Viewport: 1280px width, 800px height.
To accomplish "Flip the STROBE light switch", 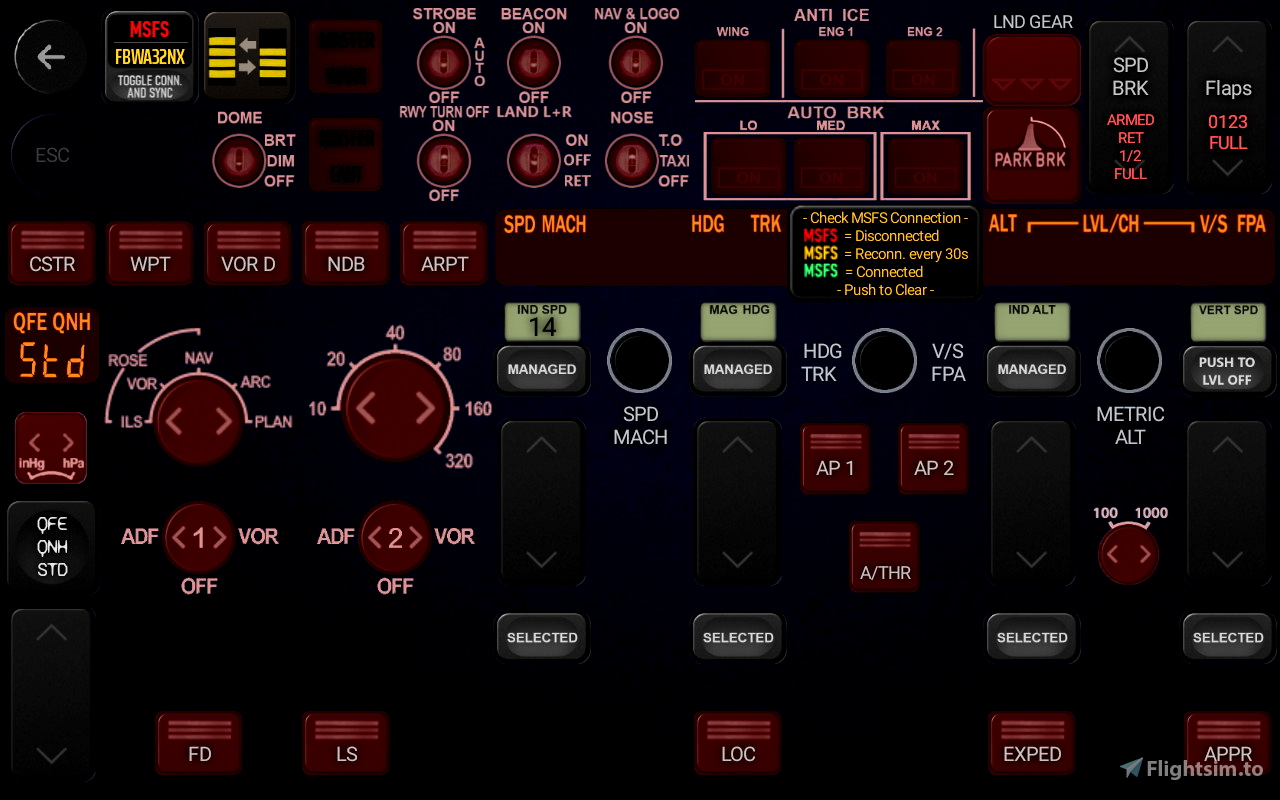I will [444, 65].
